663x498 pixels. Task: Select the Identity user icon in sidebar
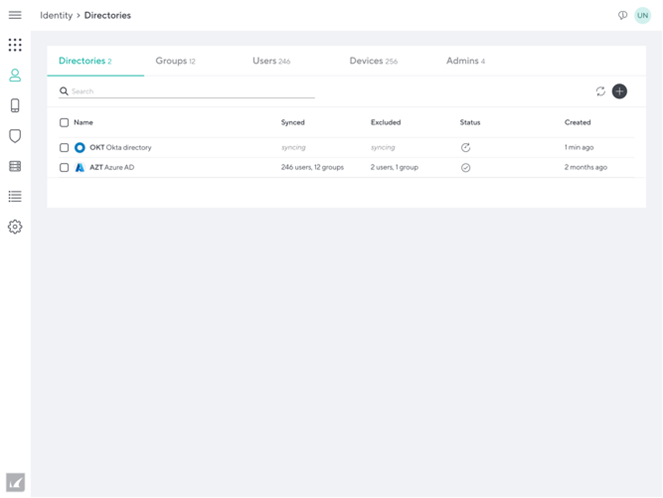(15, 75)
